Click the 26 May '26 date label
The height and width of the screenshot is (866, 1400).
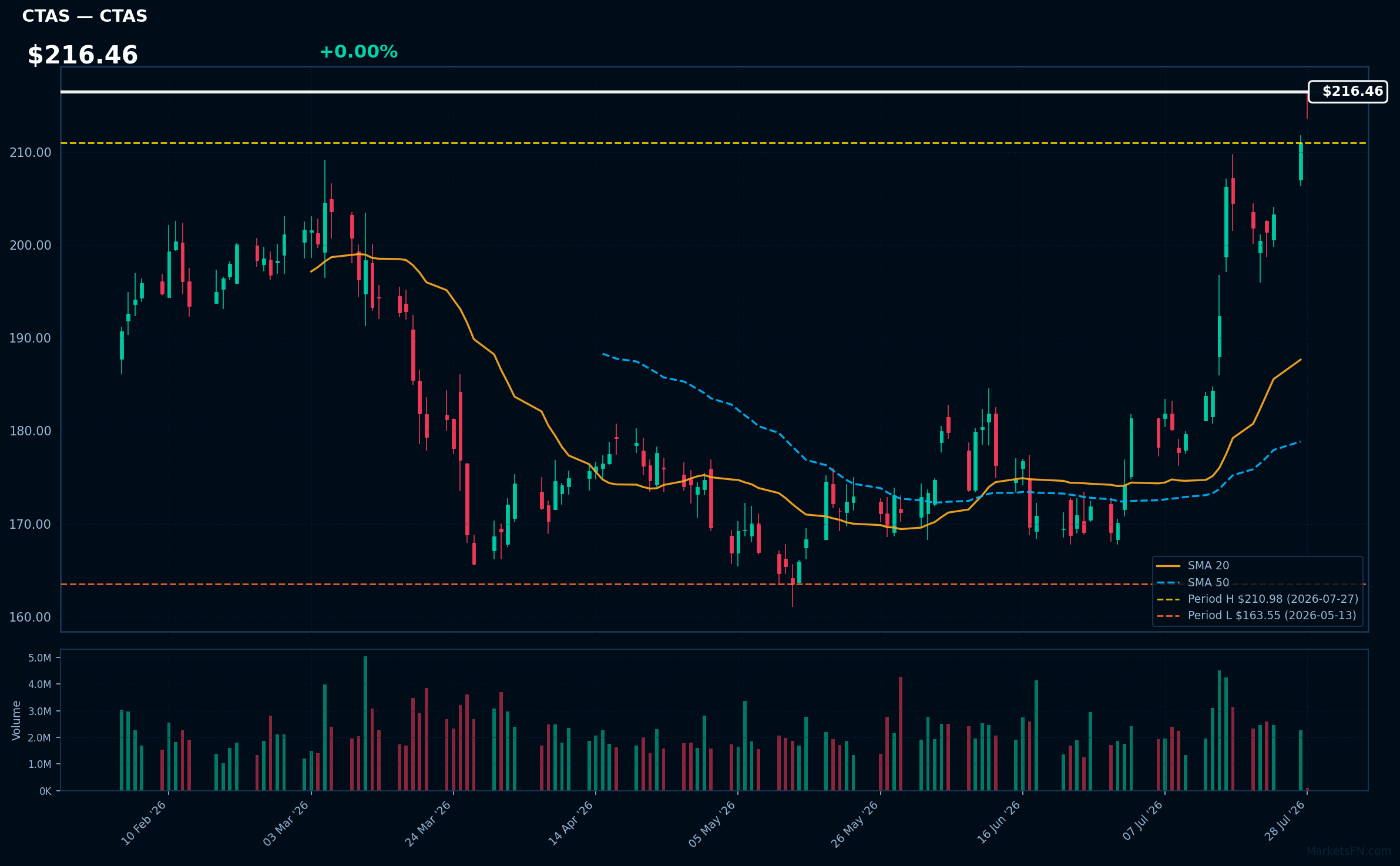point(855,823)
